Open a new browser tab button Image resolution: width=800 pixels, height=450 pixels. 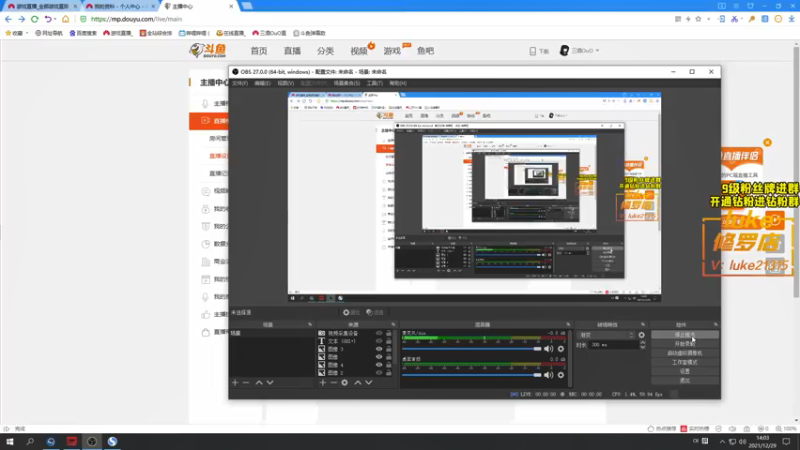247,6
